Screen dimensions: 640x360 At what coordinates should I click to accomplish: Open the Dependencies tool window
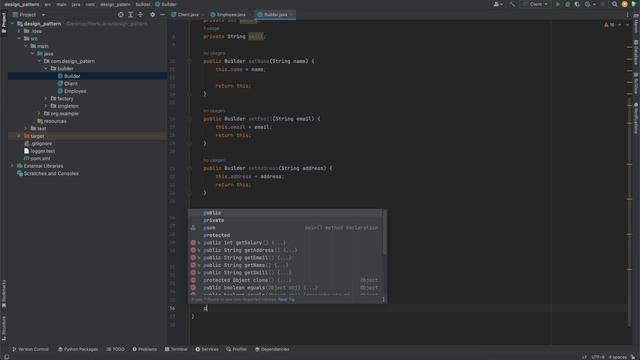(272, 349)
